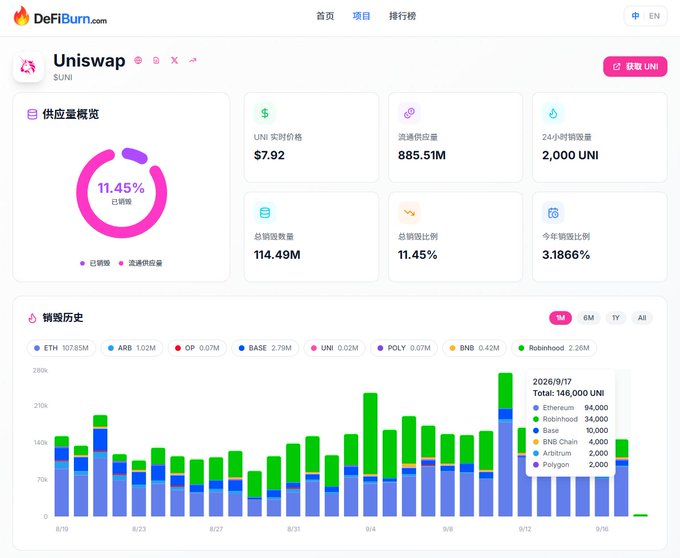Click the 280k y-axis label
This screenshot has width=680, height=558.
(40, 371)
